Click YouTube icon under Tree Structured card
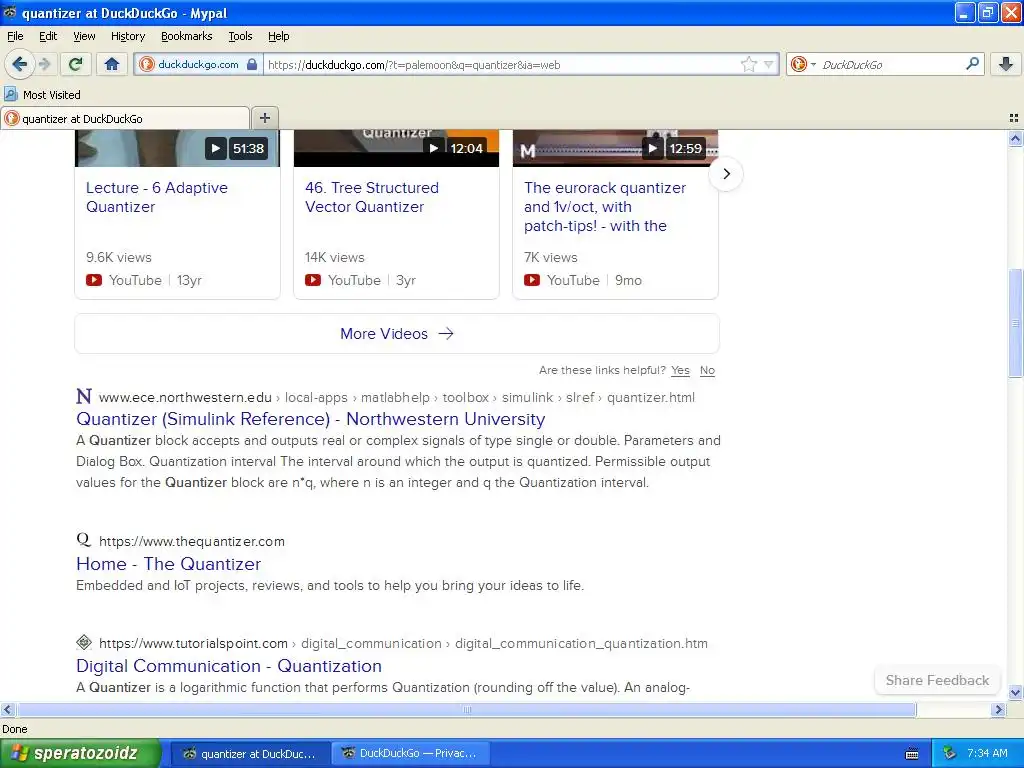 point(313,280)
